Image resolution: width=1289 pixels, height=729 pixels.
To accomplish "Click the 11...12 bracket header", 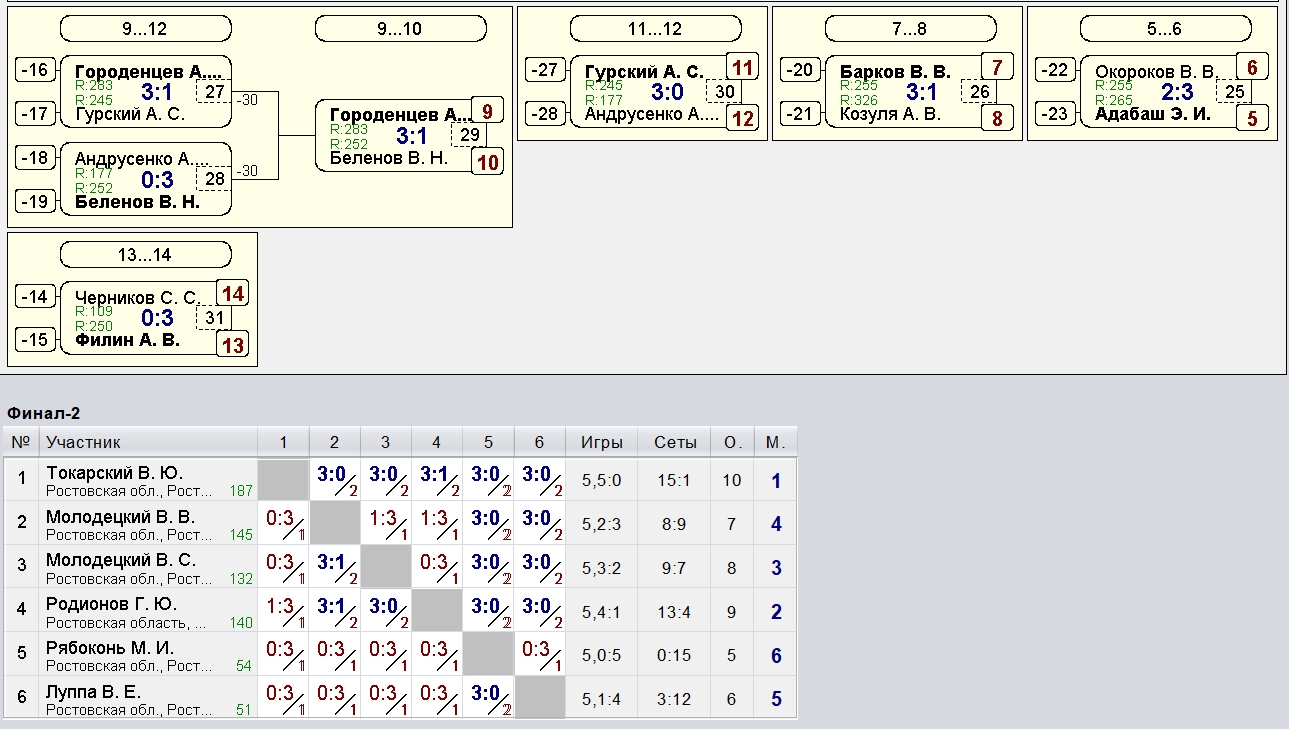I will 655,29.
